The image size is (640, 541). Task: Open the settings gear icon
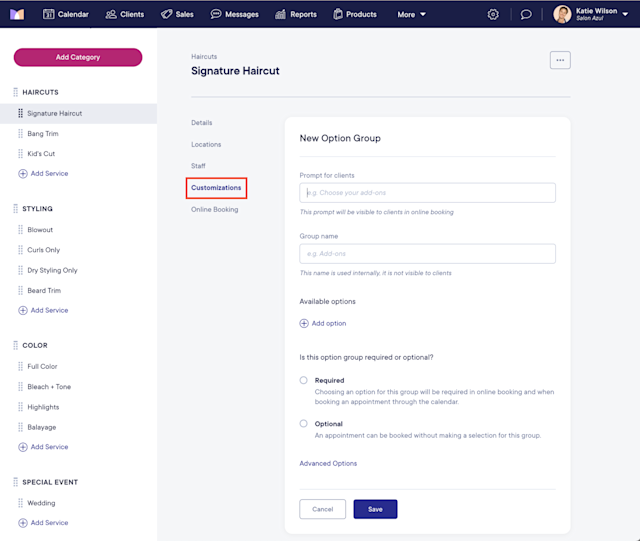(493, 15)
